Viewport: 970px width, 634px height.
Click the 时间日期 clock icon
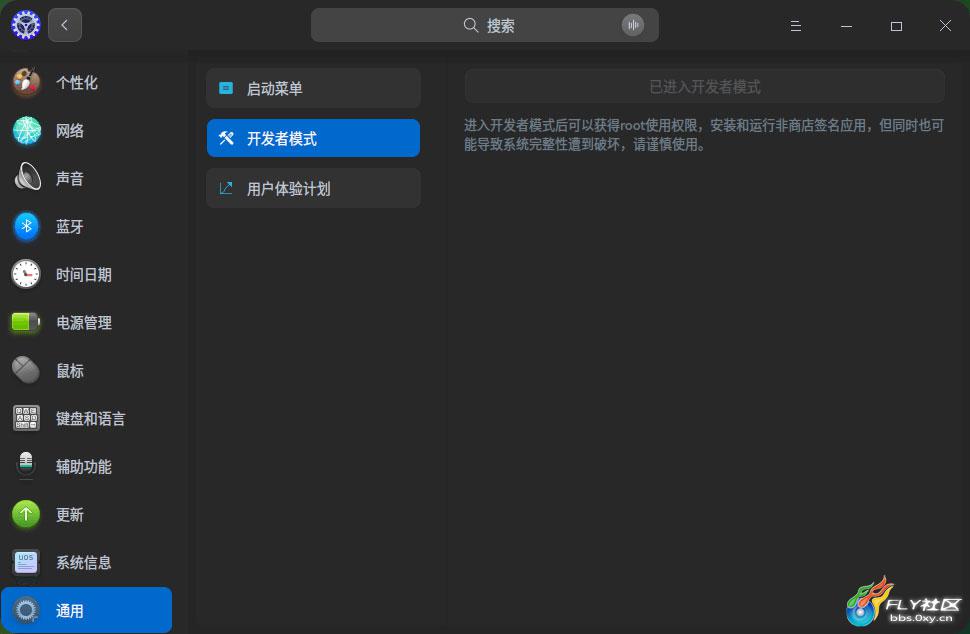[x=26, y=274]
